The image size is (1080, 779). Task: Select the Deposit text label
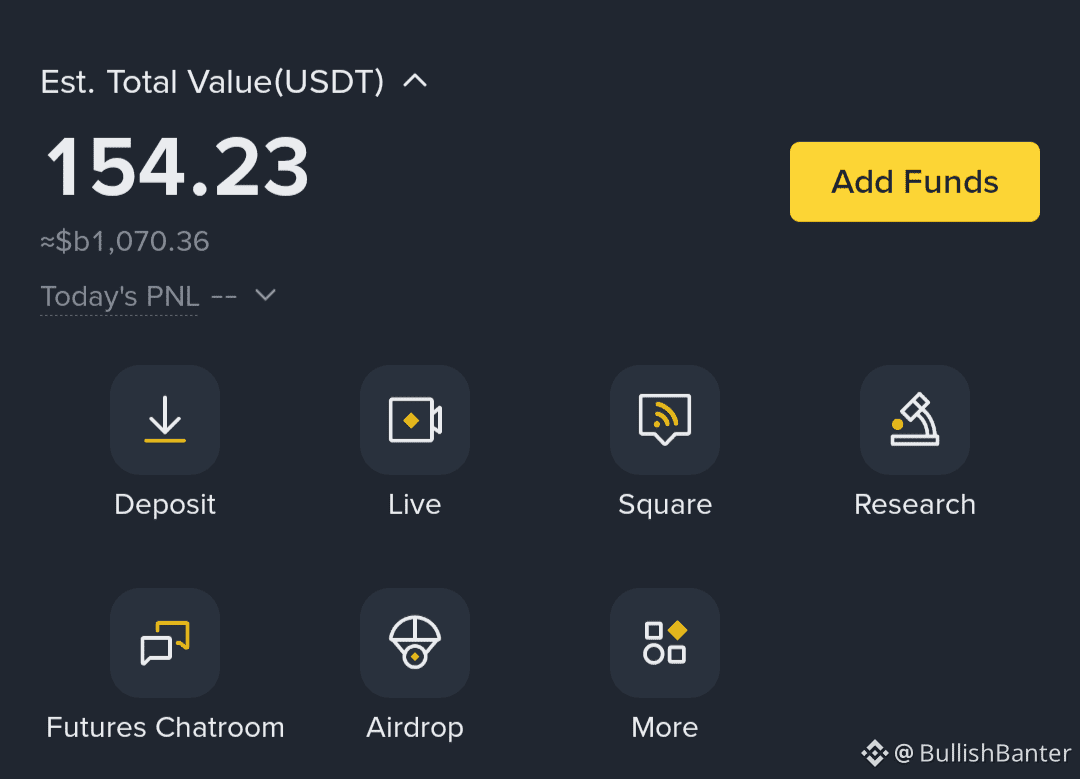(165, 505)
